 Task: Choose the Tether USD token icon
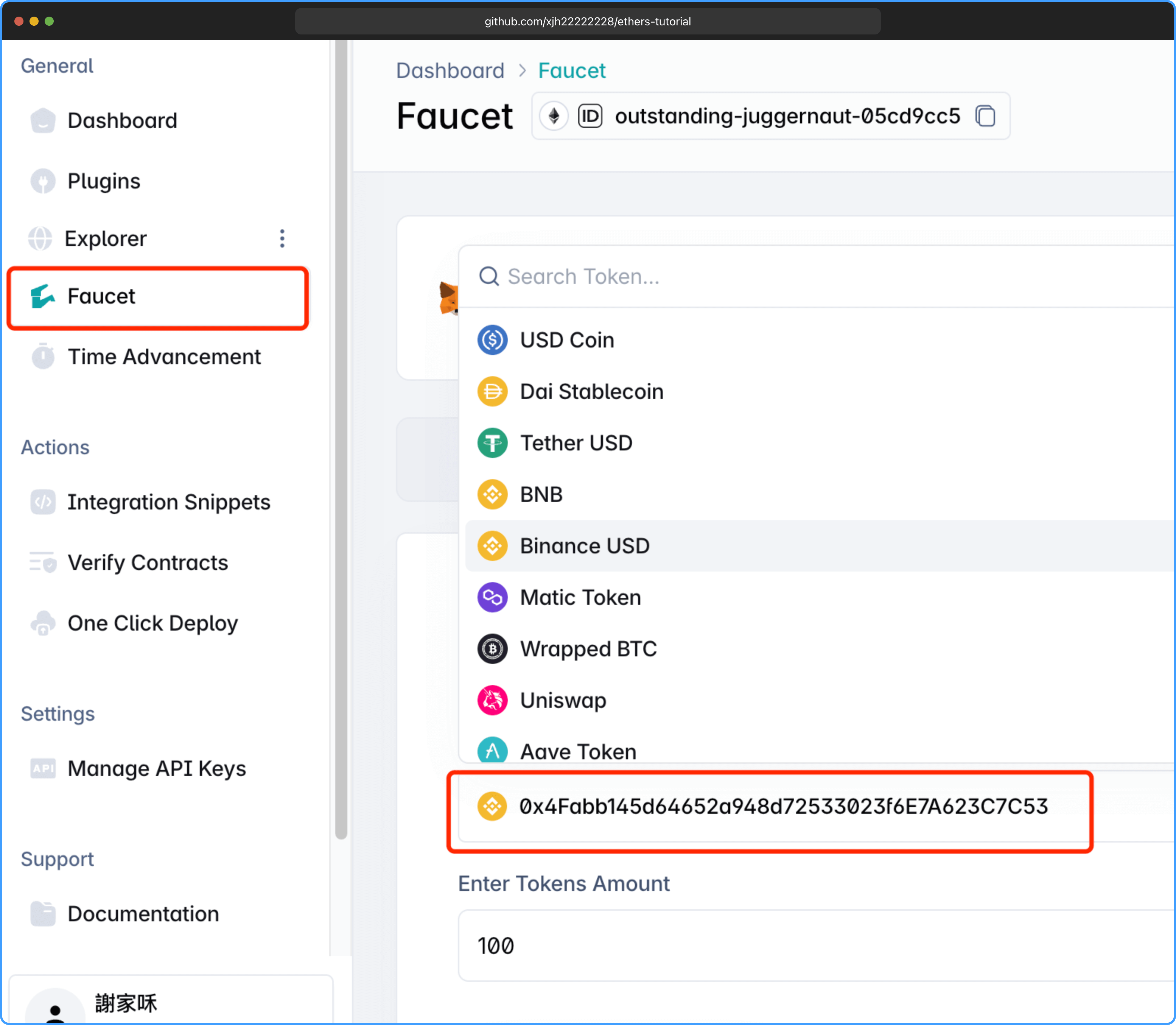tap(492, 443)
